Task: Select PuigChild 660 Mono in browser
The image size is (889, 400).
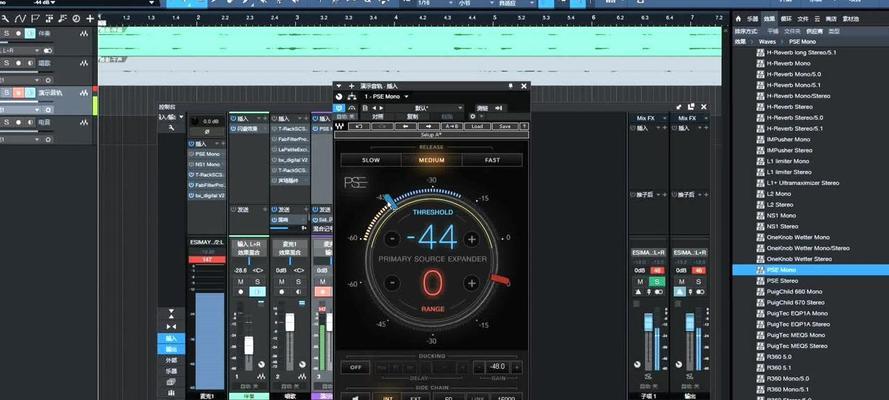Action: coord(795,291)
